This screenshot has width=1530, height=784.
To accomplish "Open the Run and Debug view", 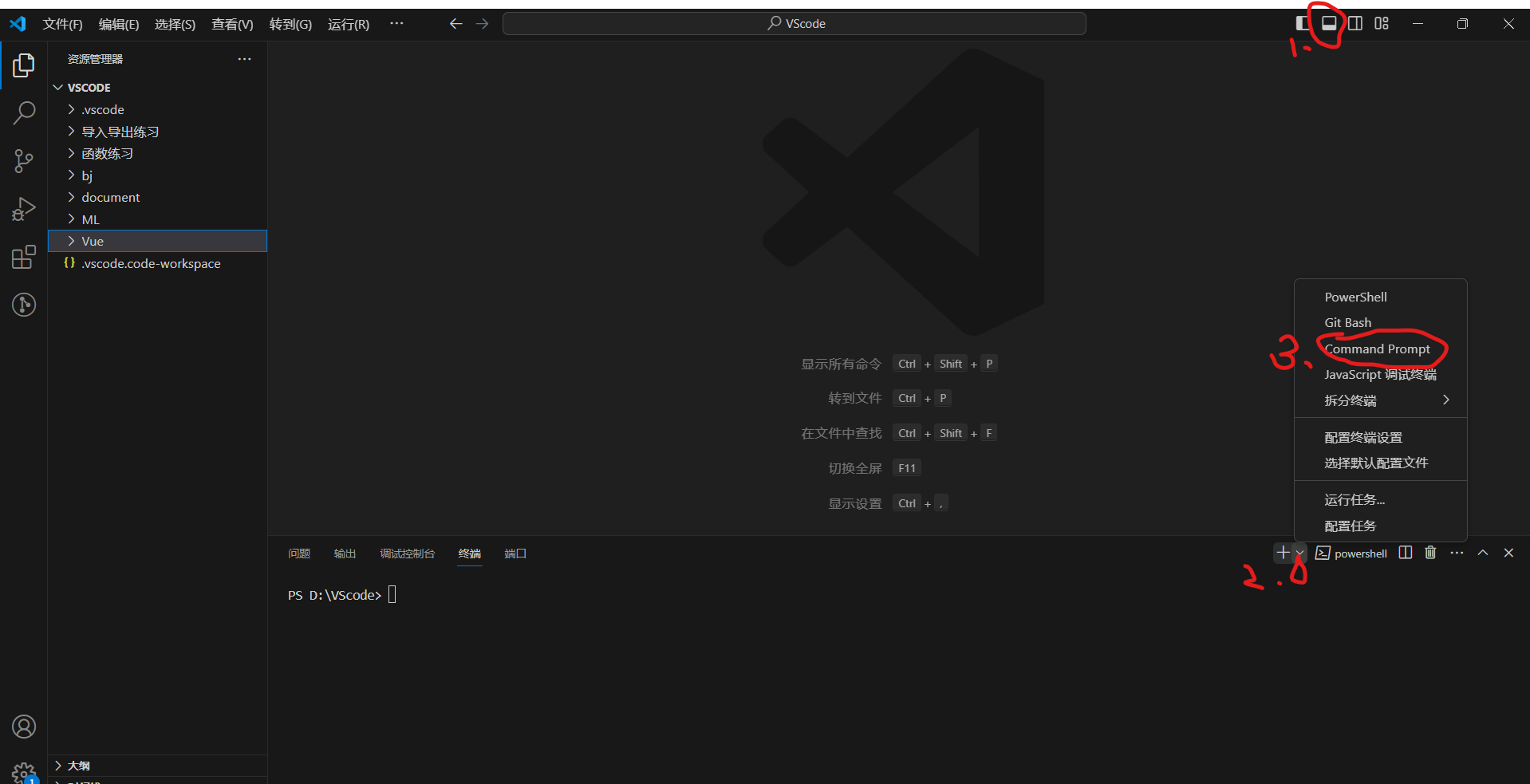I will [24, 209].
